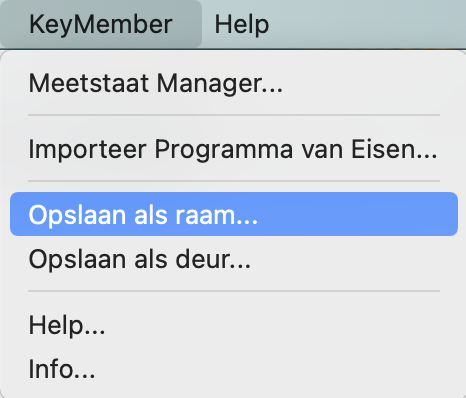Open the Help menu in menu bar
This screenshot has height=398, width=466.
click(242, 24)
